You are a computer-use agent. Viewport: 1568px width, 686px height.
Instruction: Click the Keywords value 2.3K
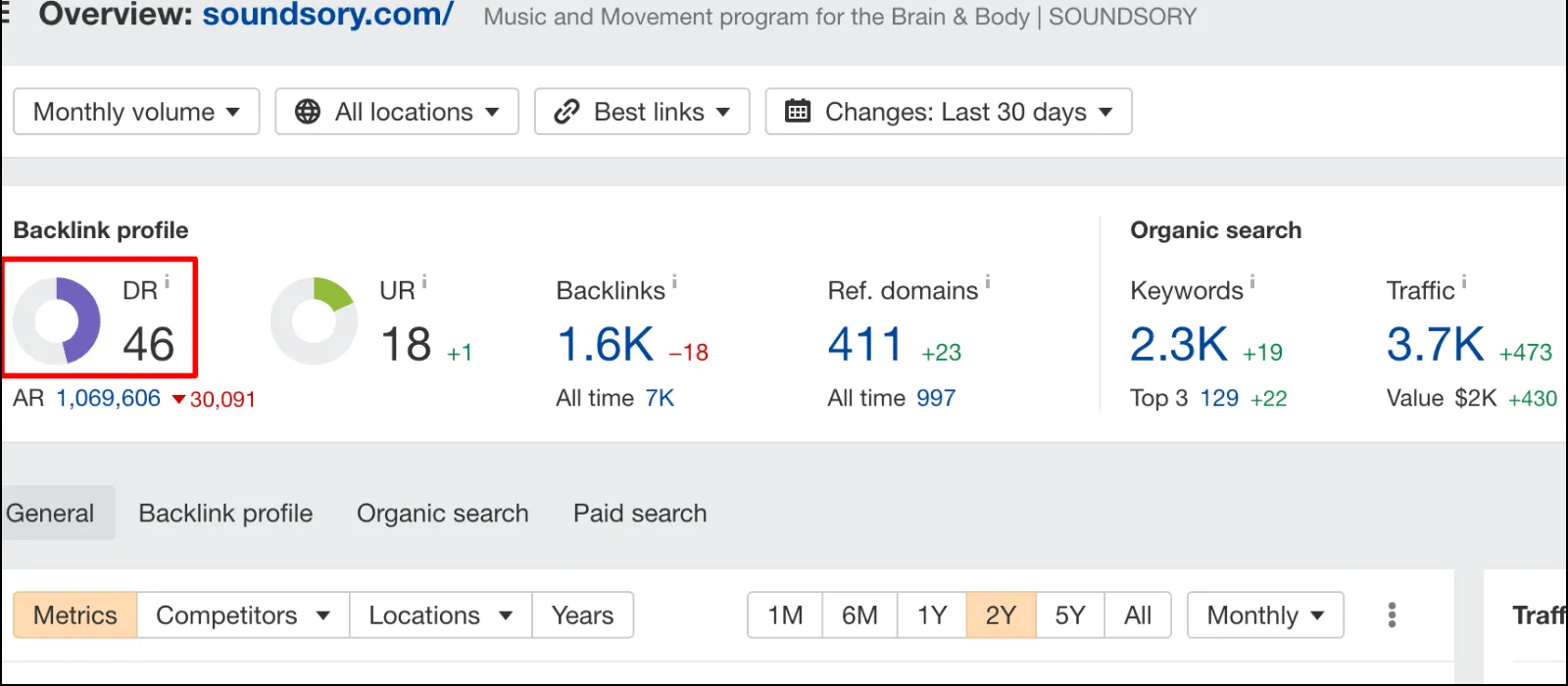[x=1179, y=345]
